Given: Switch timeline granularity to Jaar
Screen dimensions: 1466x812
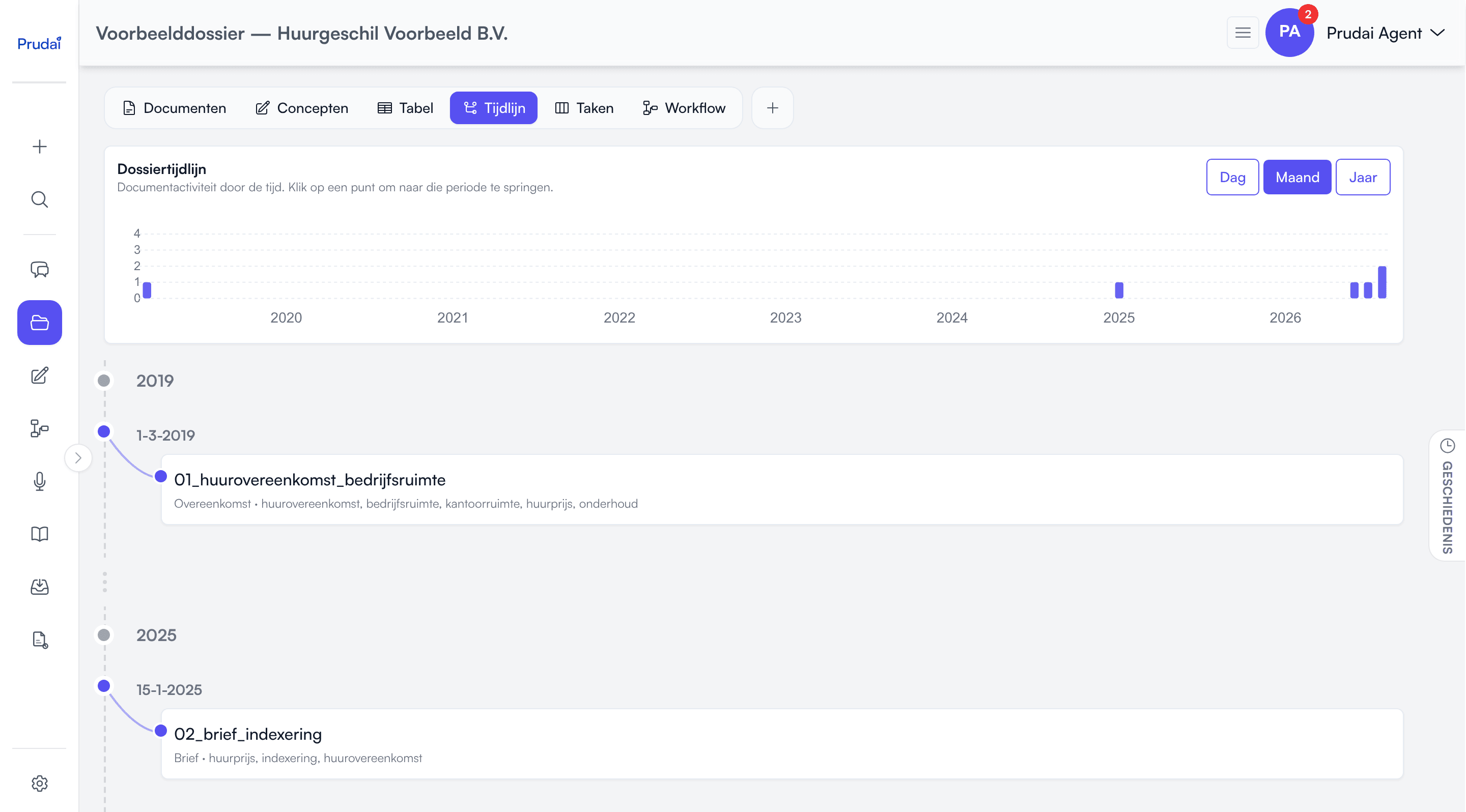Looking at the screenshot, I should point(1363,178).
